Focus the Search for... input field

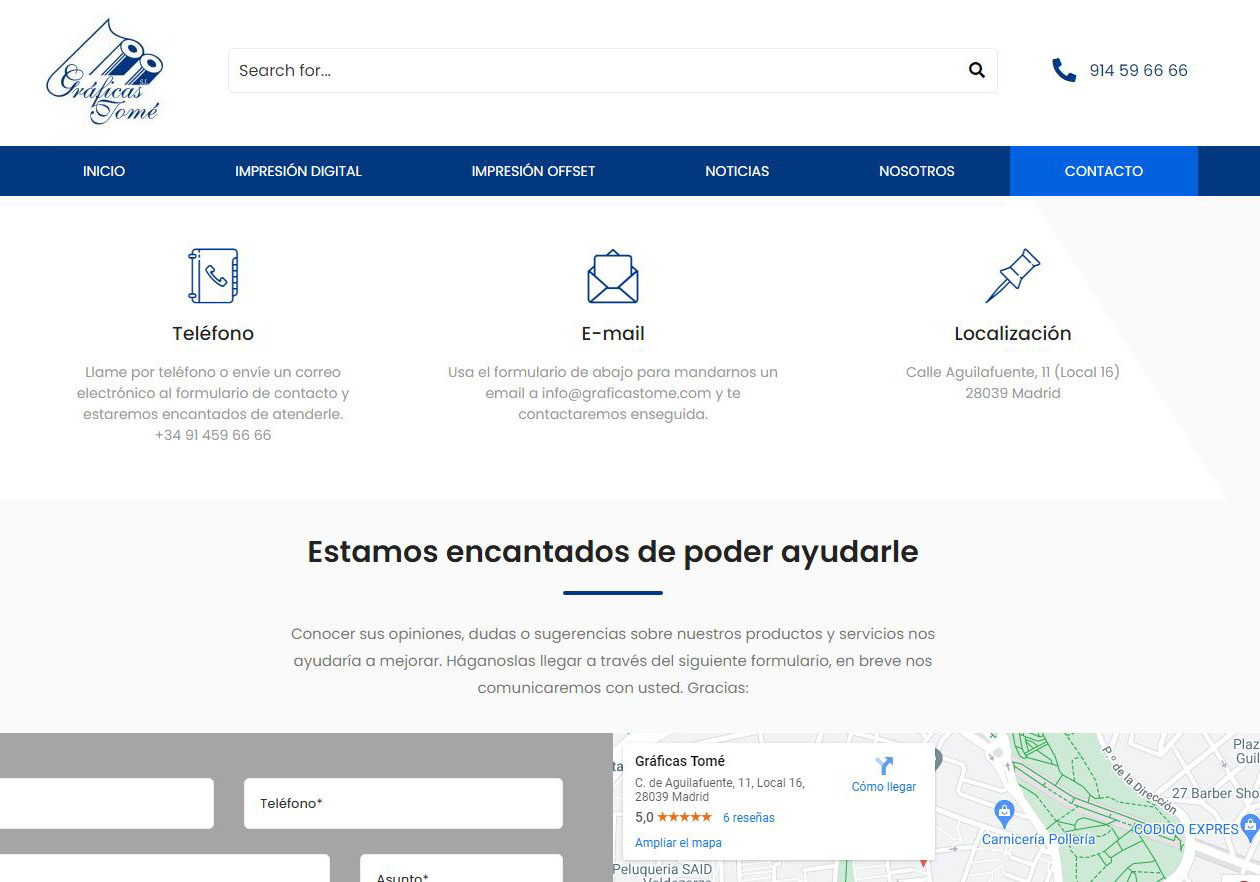coord(595,70)
